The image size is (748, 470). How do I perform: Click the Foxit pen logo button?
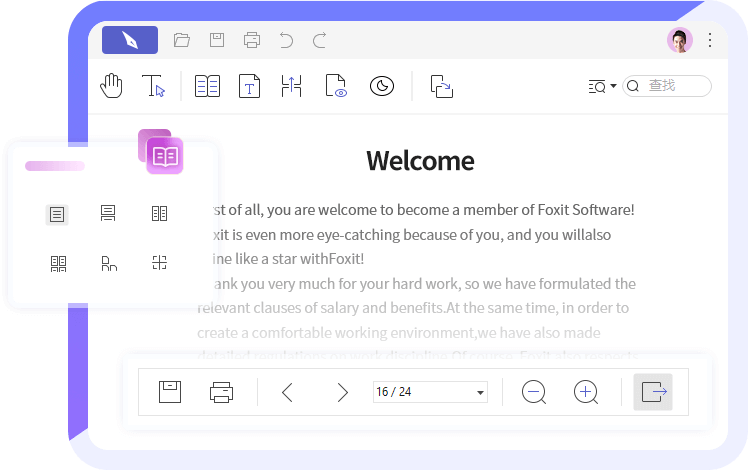(130, 40)
